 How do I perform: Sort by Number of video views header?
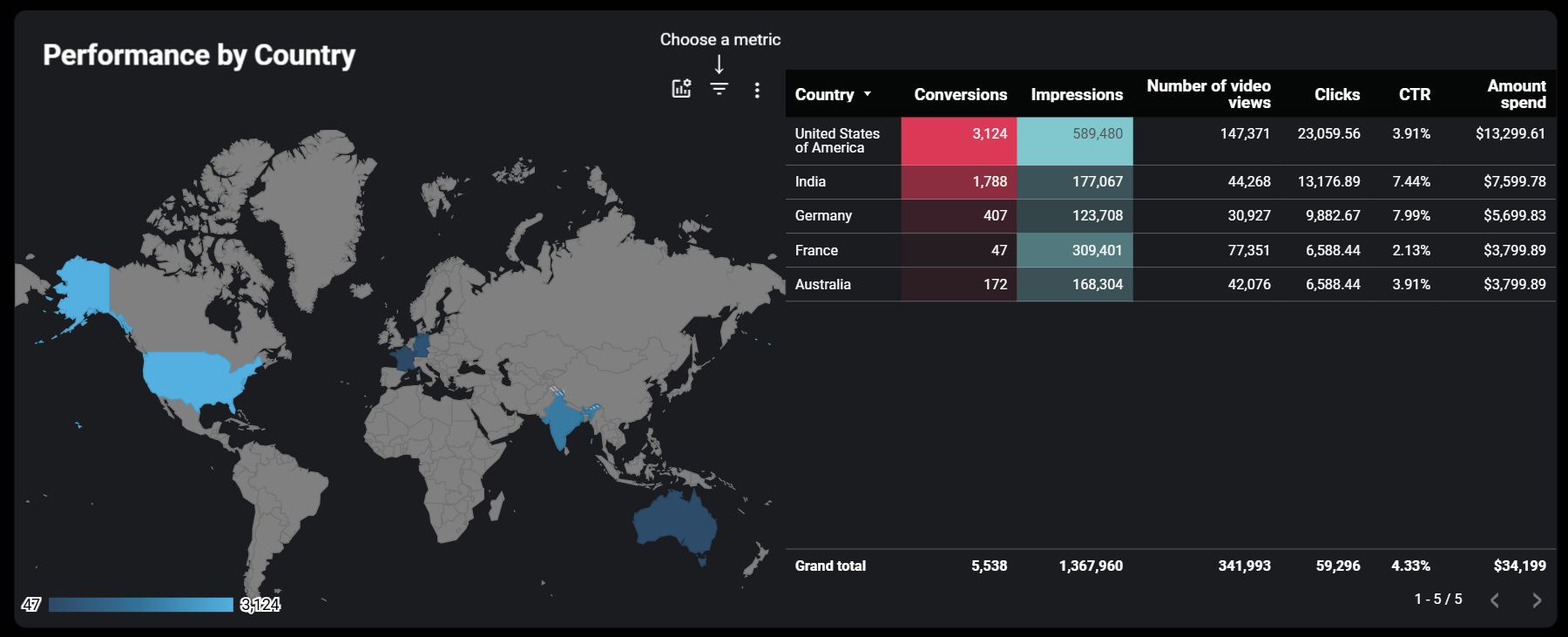(x=1208, y=94)
